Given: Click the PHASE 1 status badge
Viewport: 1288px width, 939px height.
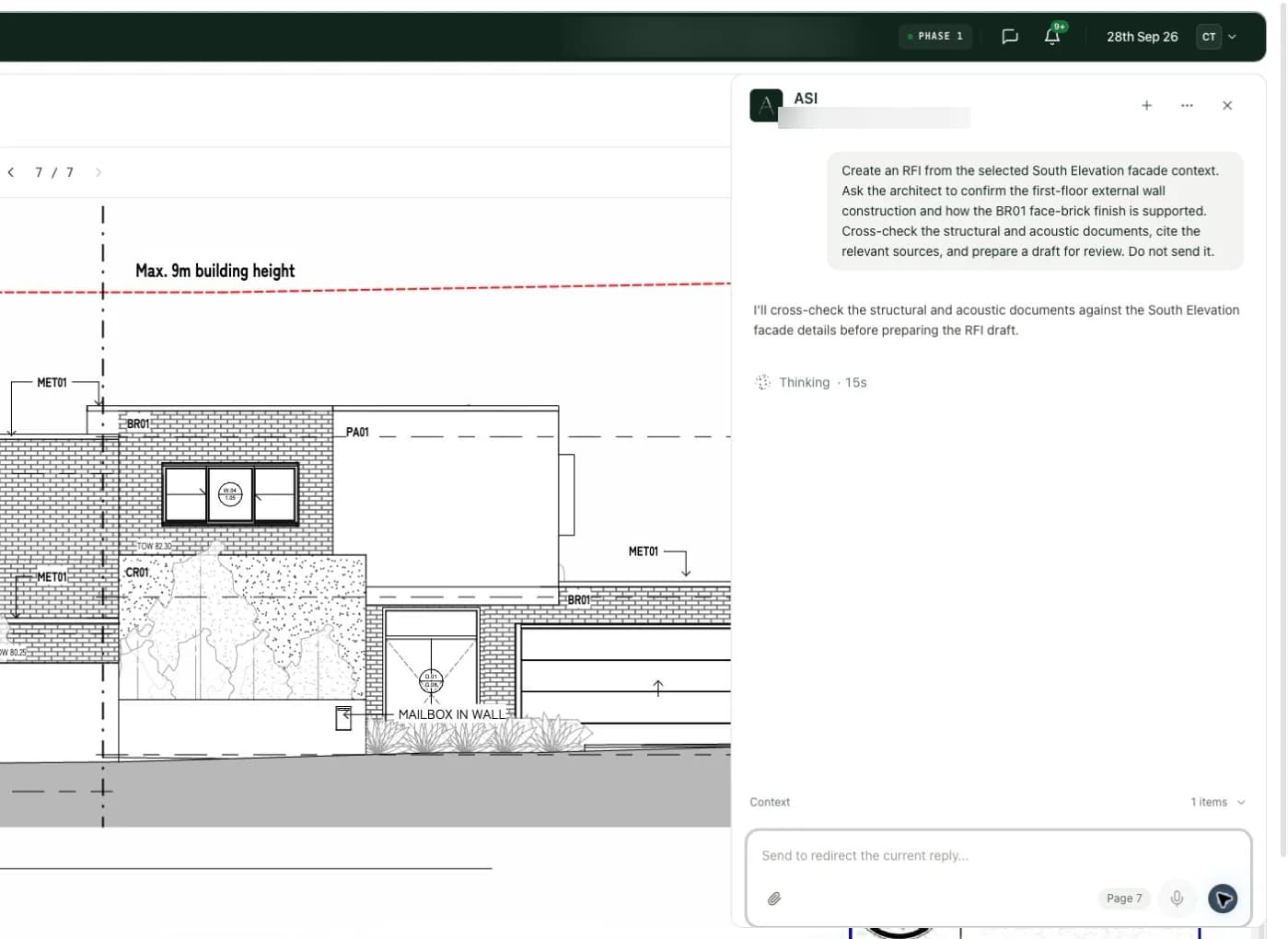Looking at the screenshot, I should point(935,37).
